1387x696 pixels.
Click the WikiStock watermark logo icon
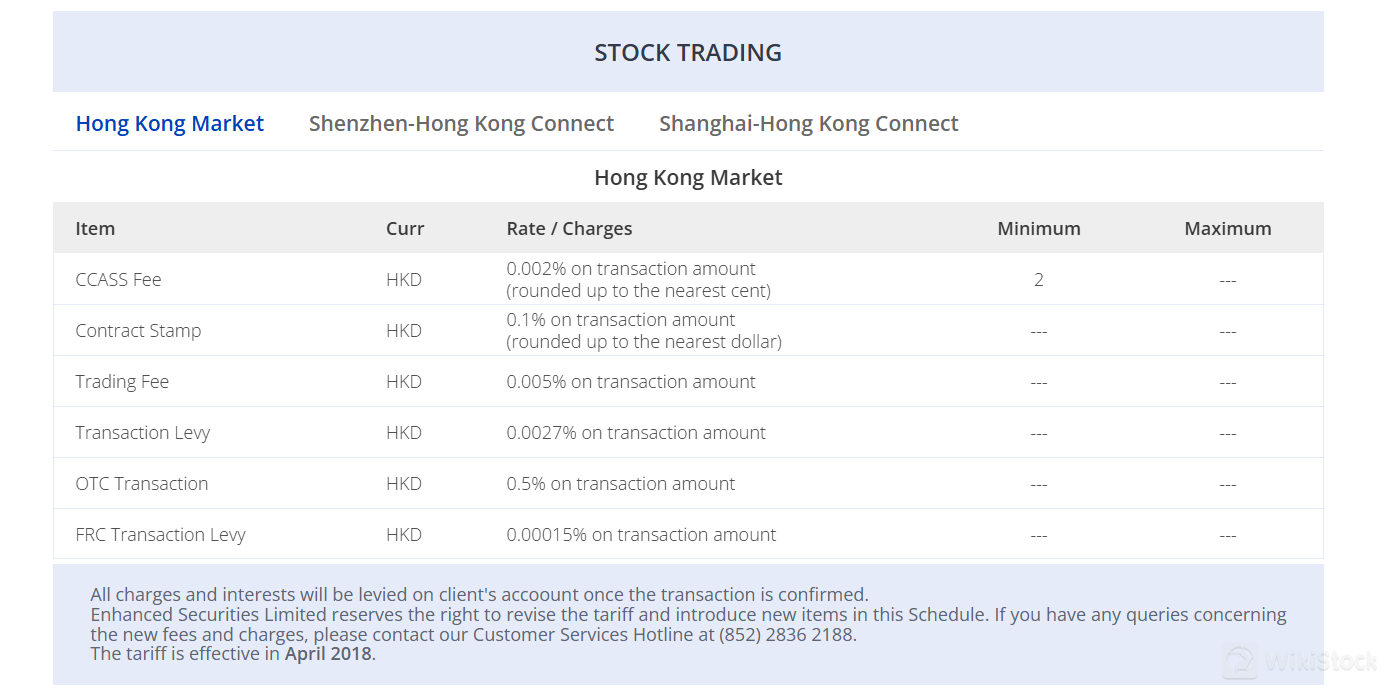click(x=1241, y=662)
